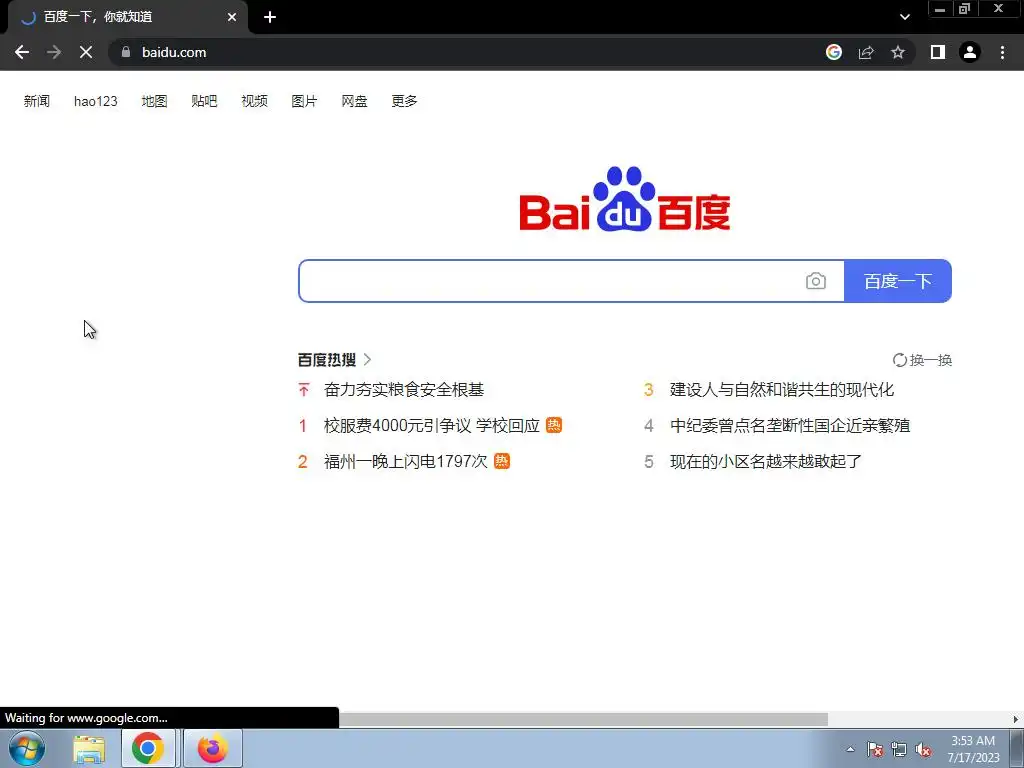
Task: Open headline 校服费4000元引争议 学校回应
Action: (432, 426)
